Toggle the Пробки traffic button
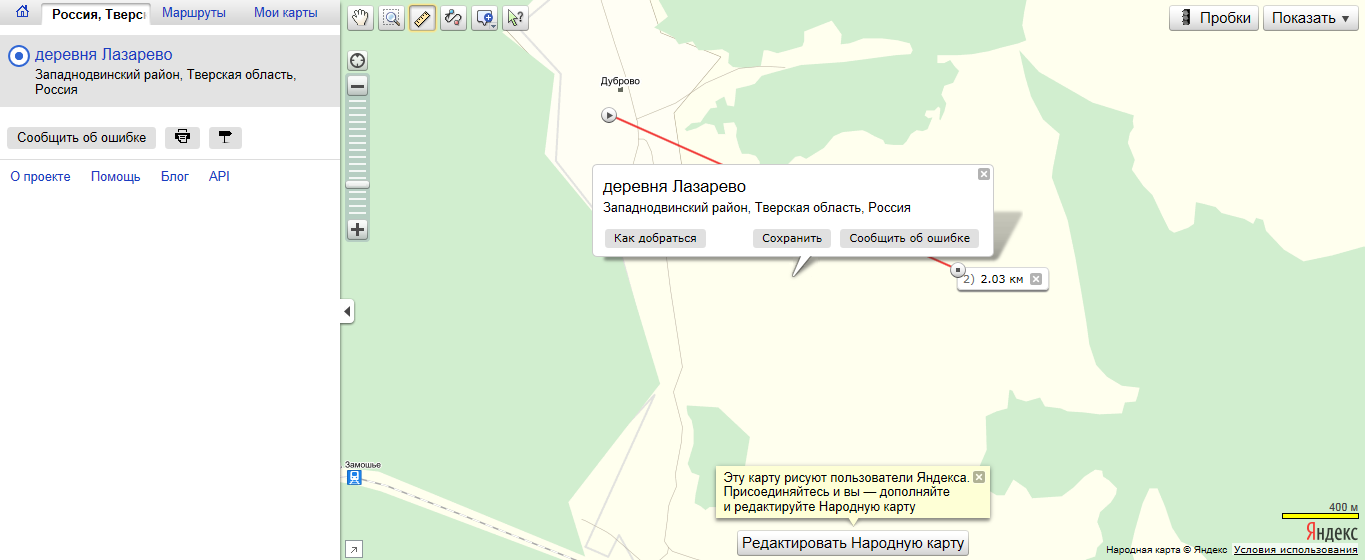1365x560 pixels. pyautogui.click(x=1214, y=17)
